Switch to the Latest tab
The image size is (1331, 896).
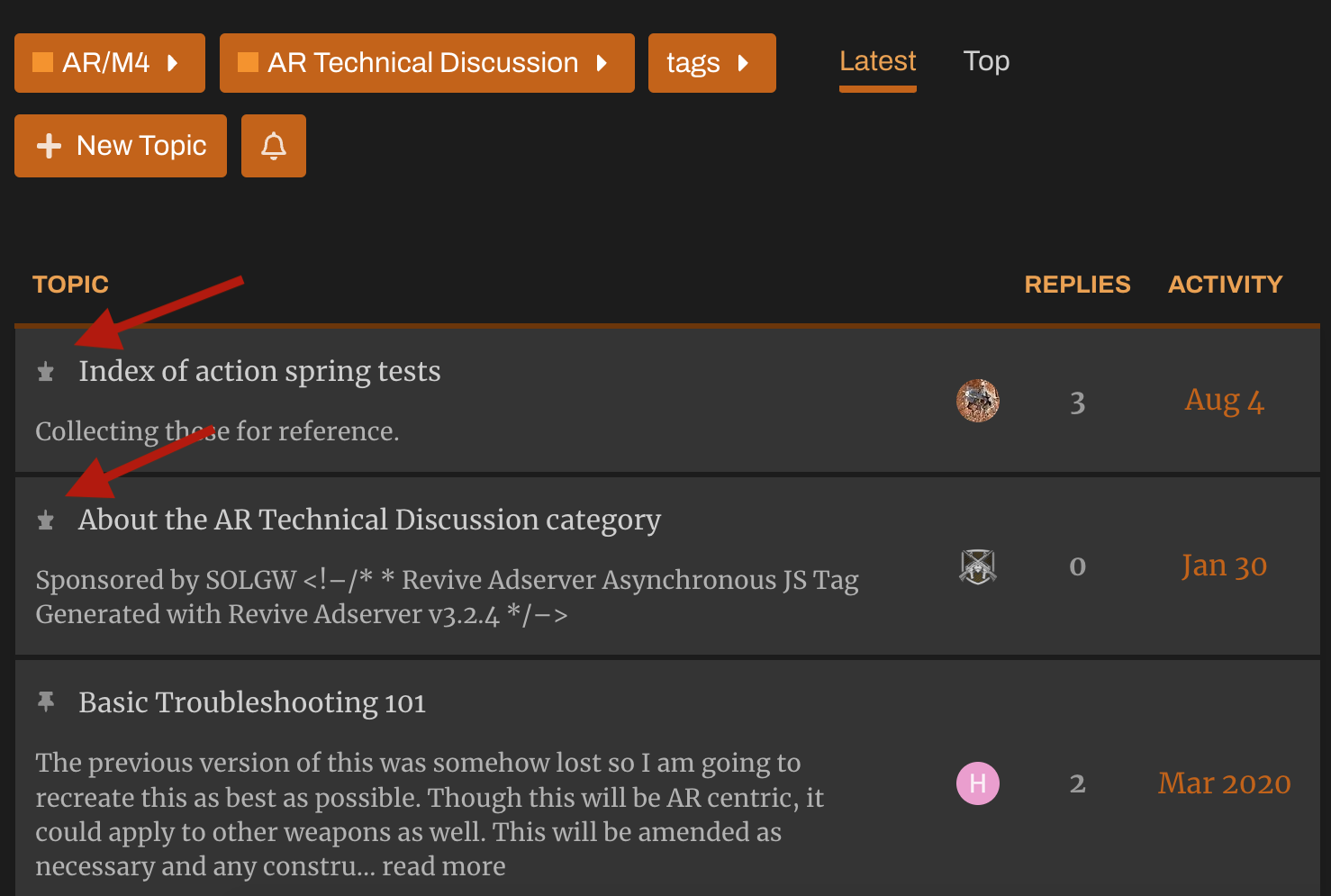877,61
